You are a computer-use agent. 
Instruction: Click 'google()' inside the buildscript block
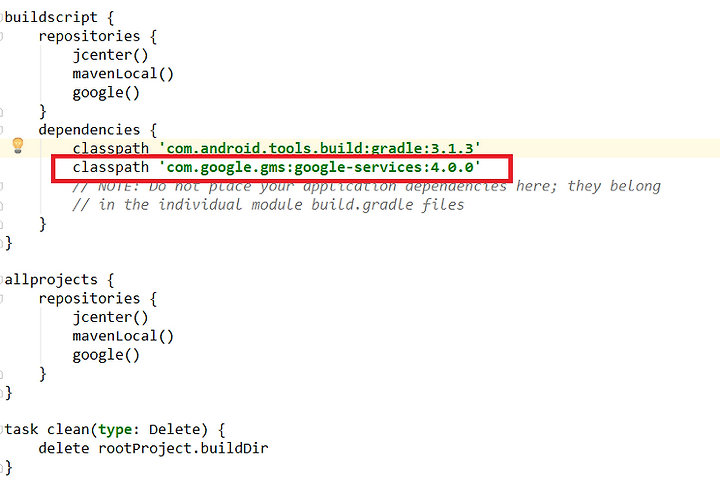tap(106, 93)
